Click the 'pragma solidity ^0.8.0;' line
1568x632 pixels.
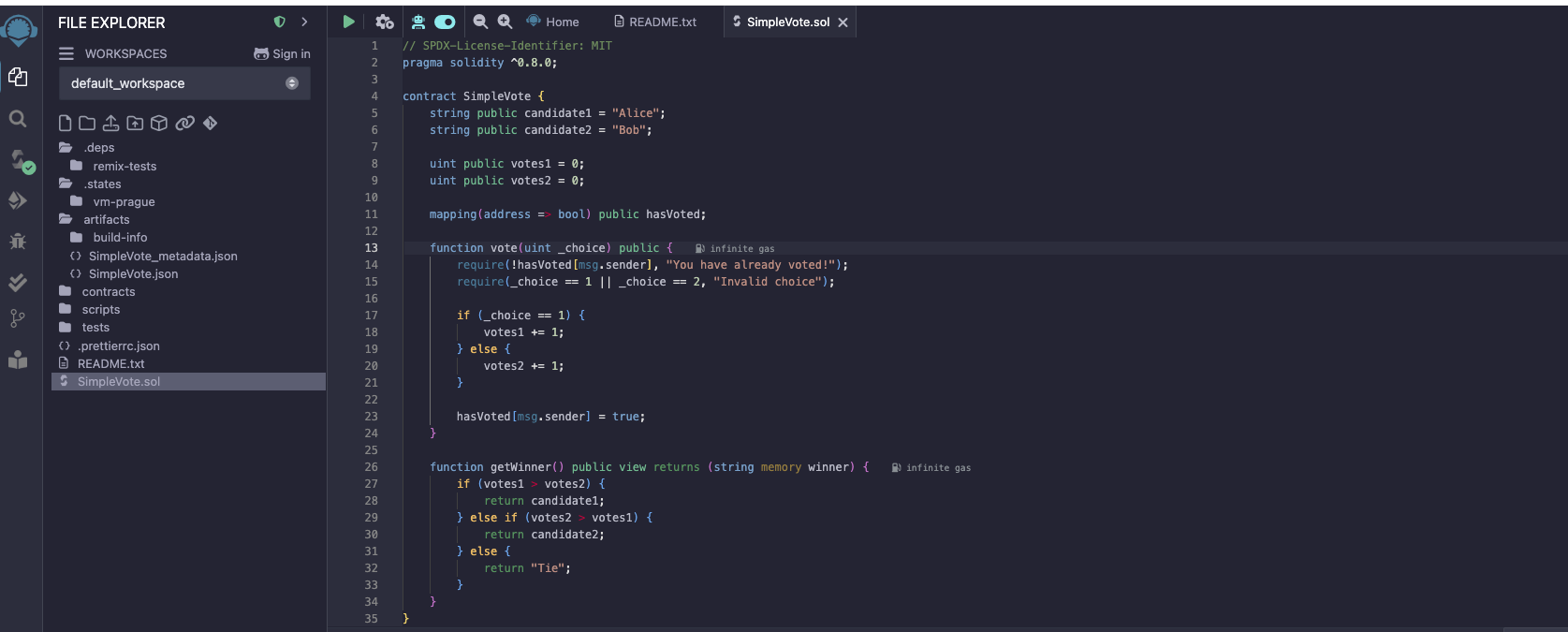click(479, 63)
